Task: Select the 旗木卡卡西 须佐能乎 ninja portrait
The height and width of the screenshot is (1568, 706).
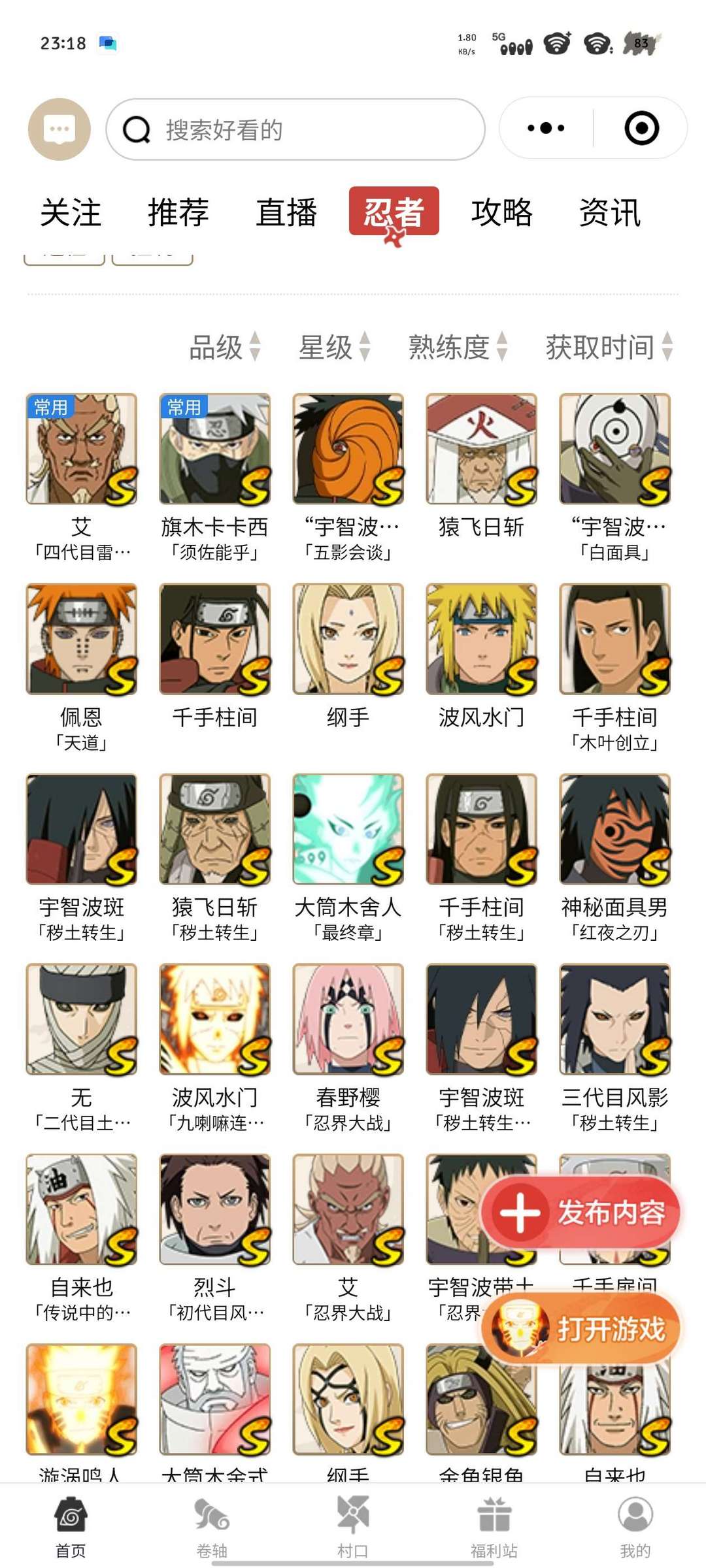Action: [214, 449]
